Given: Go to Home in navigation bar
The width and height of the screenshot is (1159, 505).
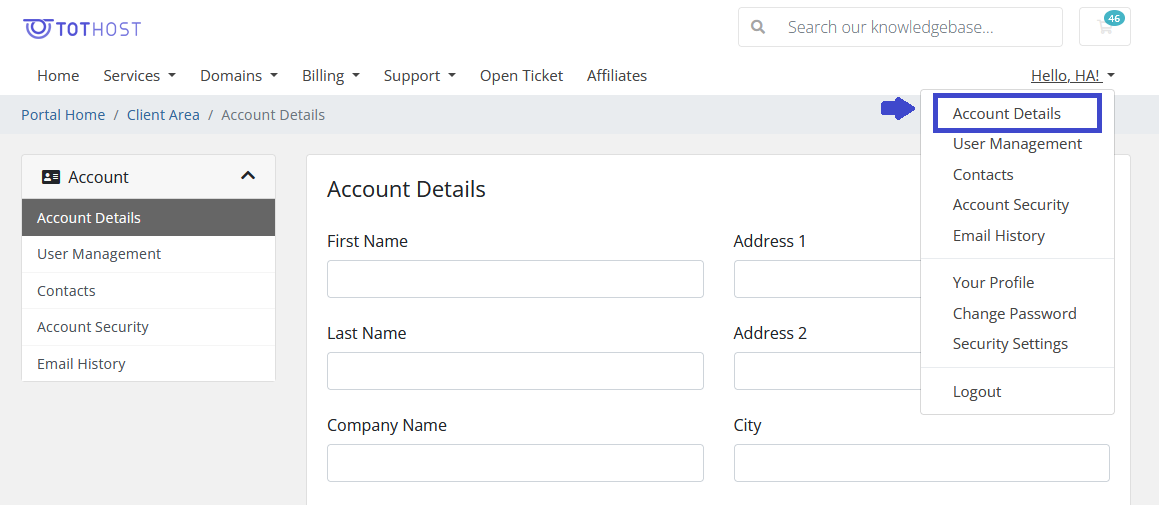Looking at the screenshot, I should coord(58,75).
